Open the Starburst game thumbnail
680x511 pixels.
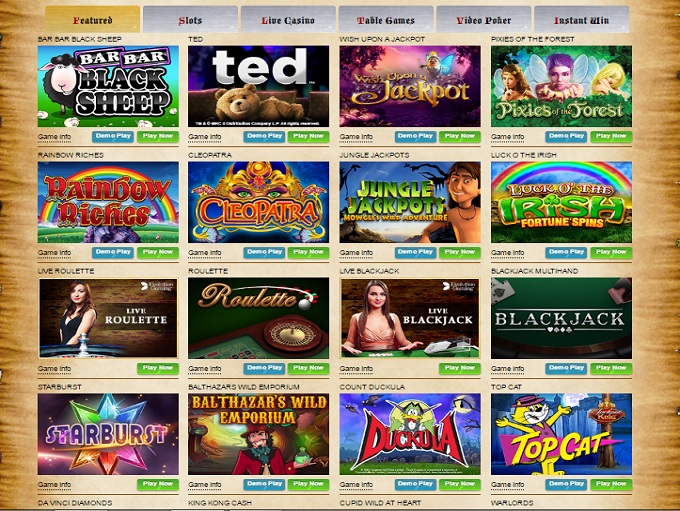point(108,434)
